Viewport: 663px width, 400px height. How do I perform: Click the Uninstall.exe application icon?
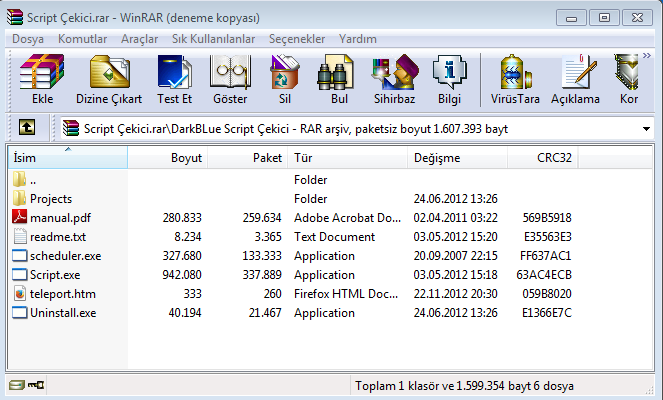click(x=19, y=312)
